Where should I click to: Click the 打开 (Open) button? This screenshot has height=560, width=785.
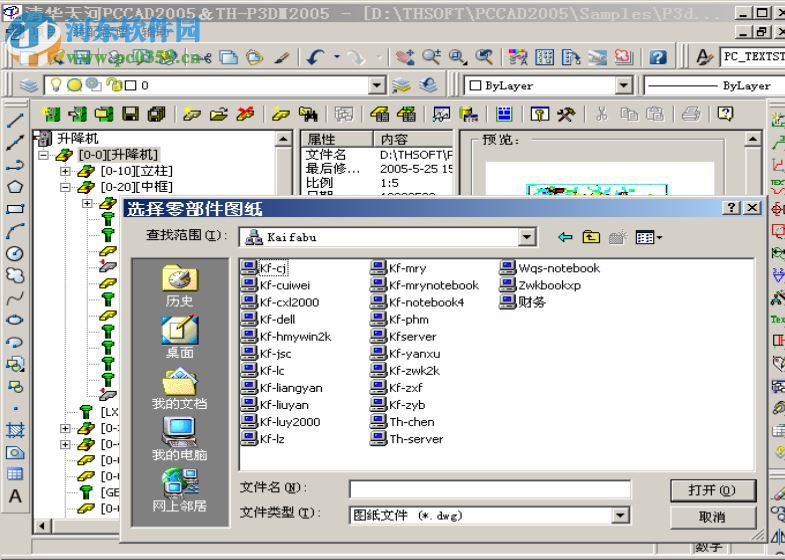point(713,490)
